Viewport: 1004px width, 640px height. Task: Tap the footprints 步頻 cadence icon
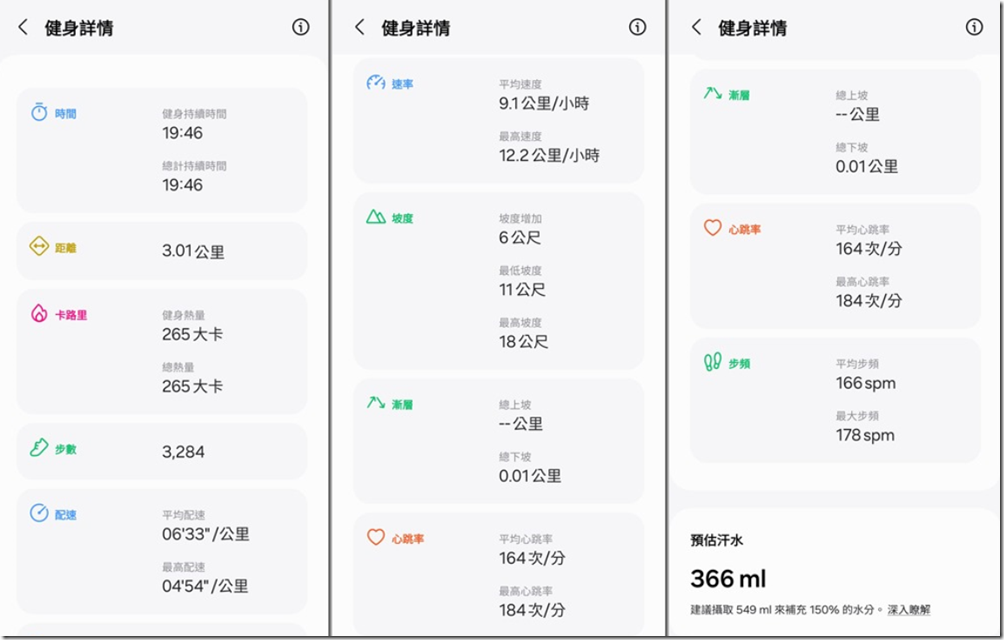(712, 362)
